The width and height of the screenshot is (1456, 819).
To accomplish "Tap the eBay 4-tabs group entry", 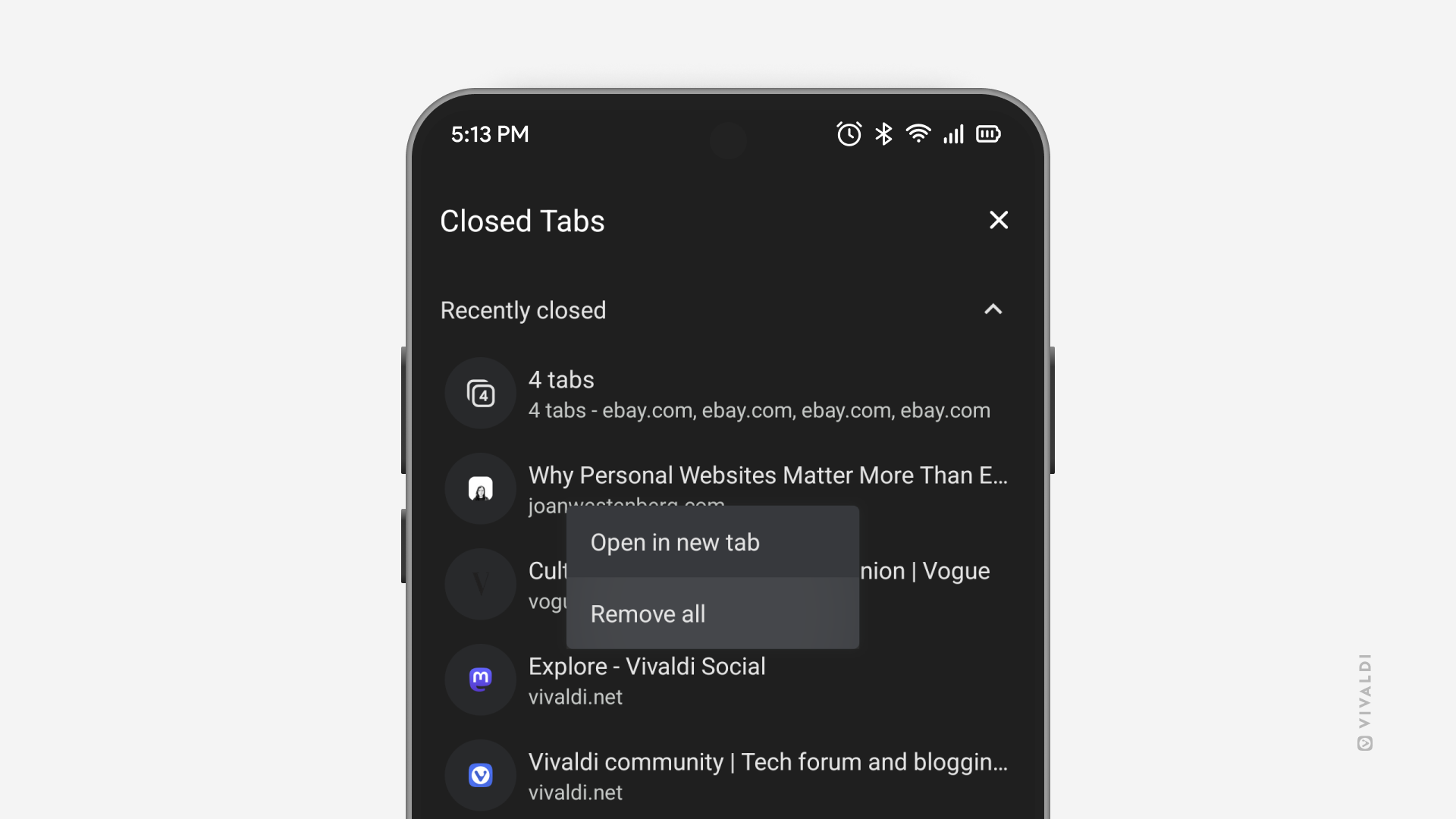I will click(x=728, y=393).
